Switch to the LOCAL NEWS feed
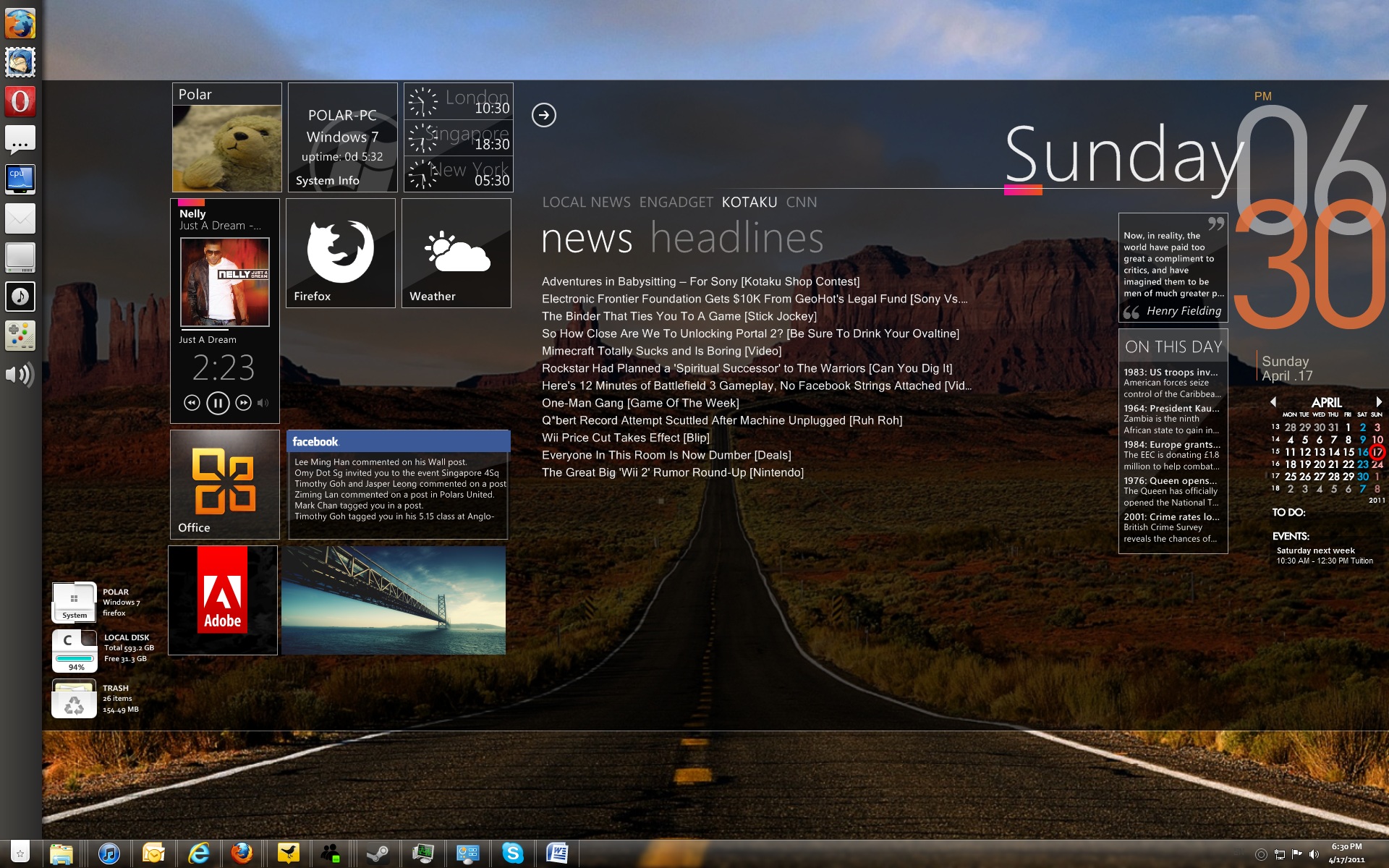This screenshot has width=1389, height=868. 586,203
